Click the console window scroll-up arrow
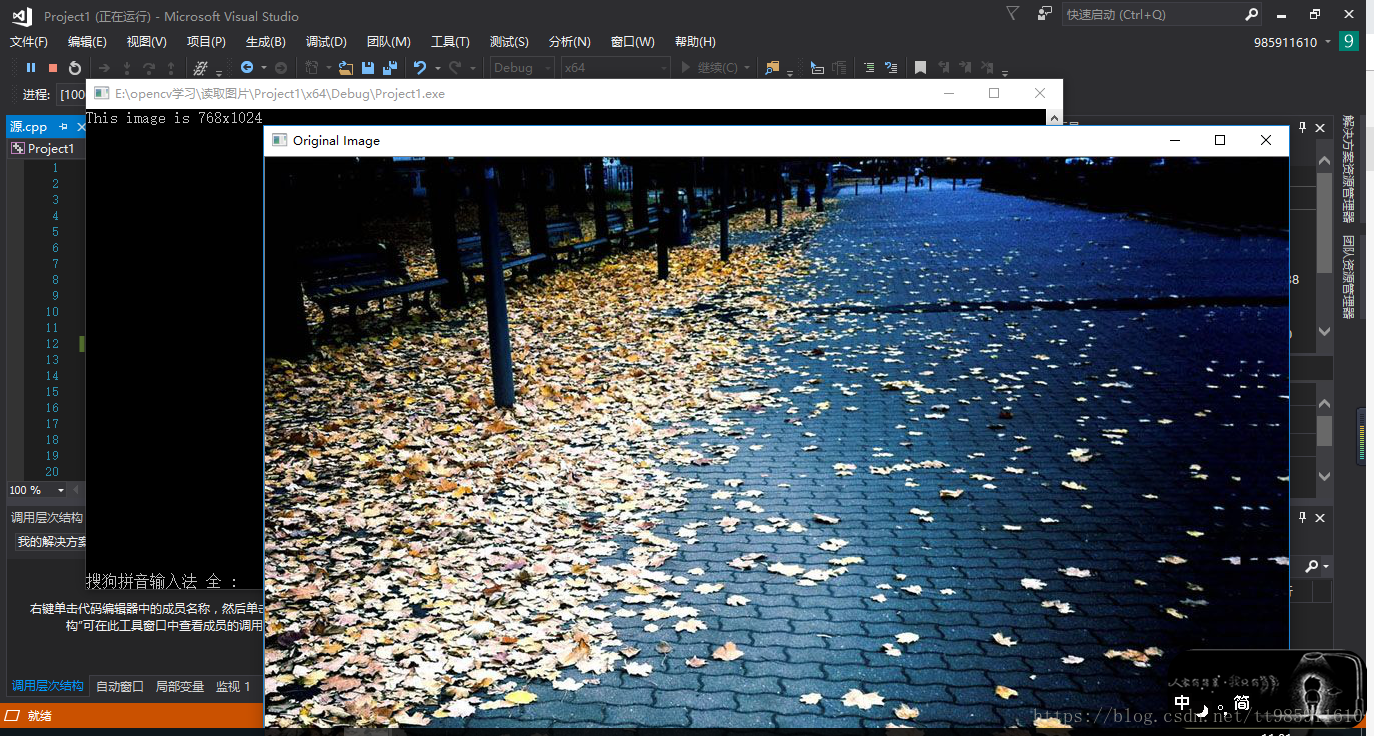The height and width of the screenshot is (736, 1374). 1054,117
